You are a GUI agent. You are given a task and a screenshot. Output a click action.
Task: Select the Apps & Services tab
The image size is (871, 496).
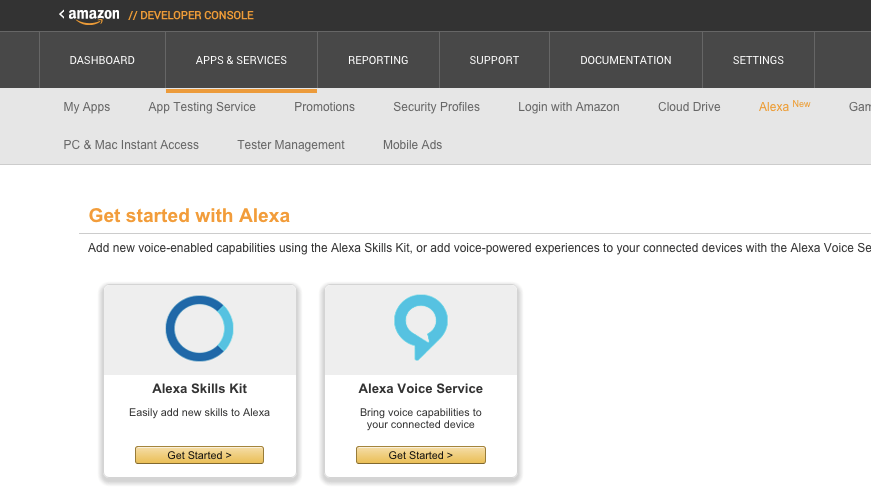(x=241, y=60)
